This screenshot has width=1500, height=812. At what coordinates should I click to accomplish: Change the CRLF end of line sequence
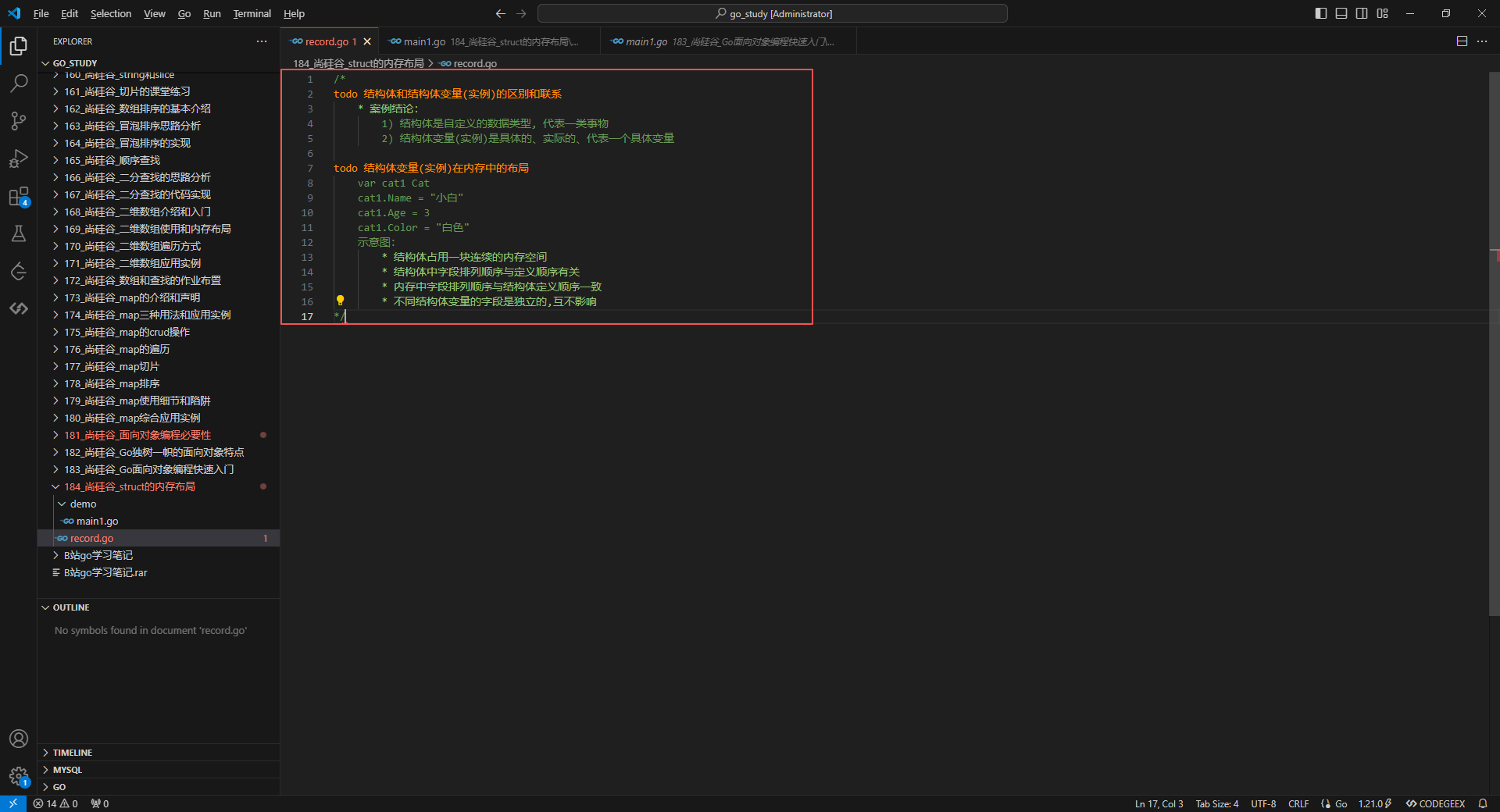coord(1298,803)
